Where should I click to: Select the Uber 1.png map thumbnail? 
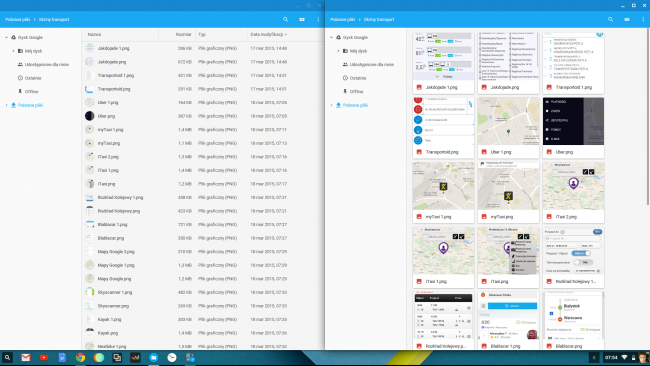click(508, 128)
